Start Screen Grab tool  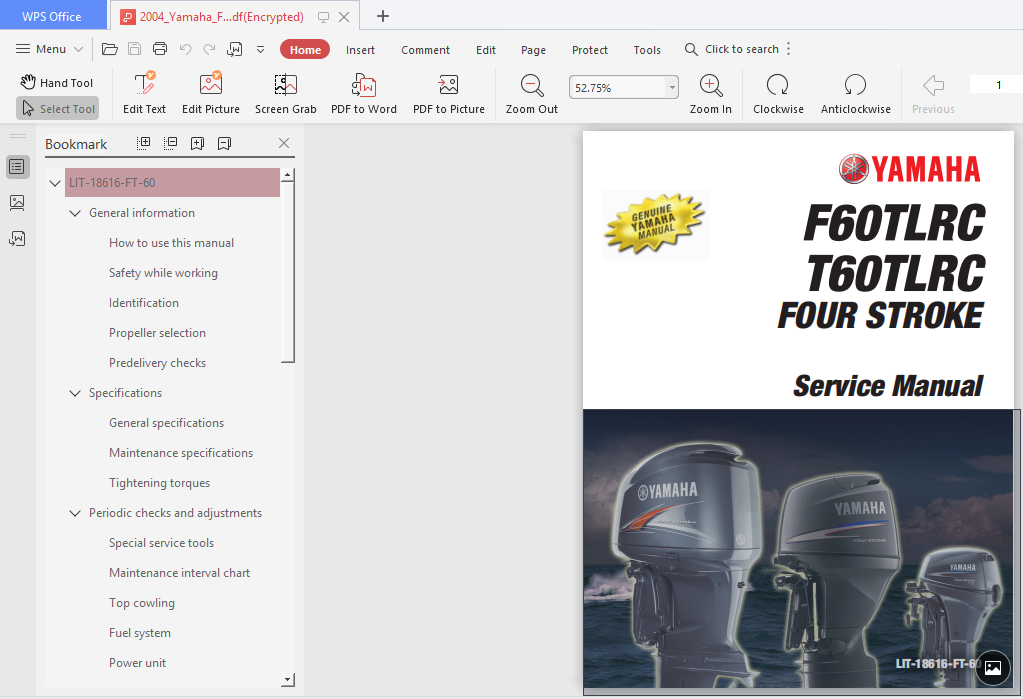[x=286, y=93]
